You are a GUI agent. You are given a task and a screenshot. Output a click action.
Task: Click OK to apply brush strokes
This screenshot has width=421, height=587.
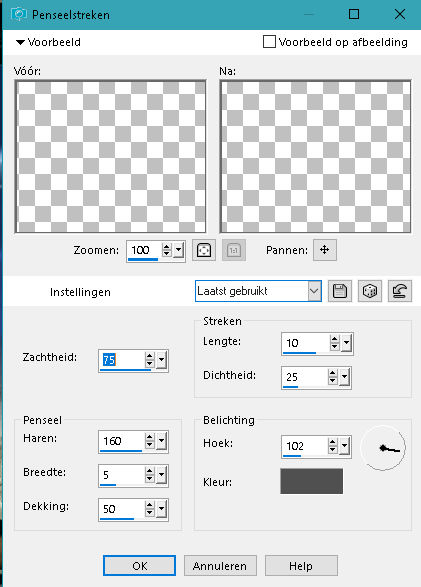tap(139, 566)
